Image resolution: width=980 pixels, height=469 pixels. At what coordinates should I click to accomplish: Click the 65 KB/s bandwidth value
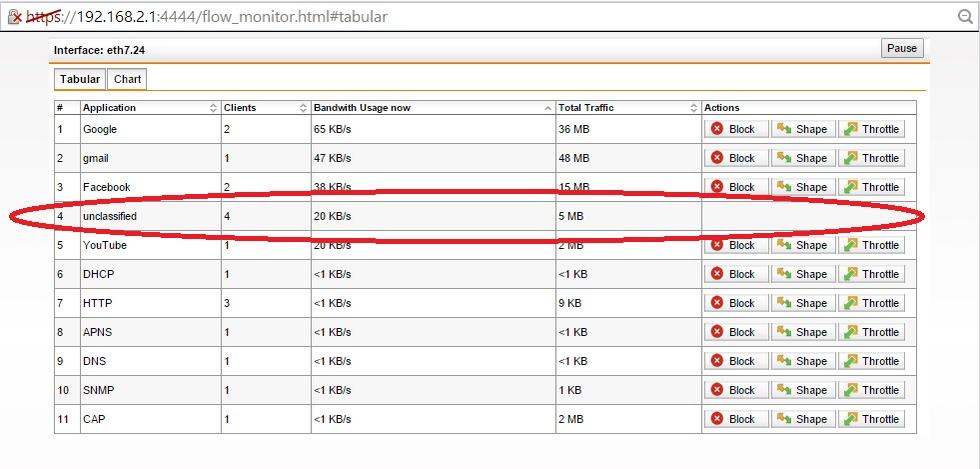(332, 129)
